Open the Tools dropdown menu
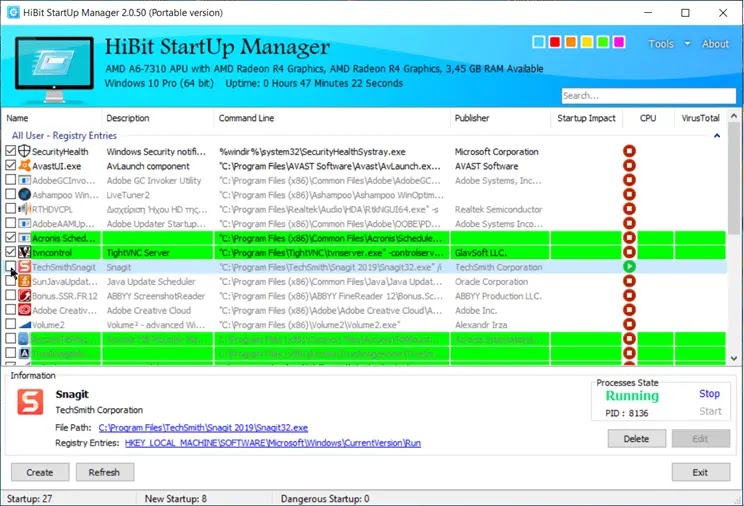This screenshot has height=506, width=744. [669, 44]
